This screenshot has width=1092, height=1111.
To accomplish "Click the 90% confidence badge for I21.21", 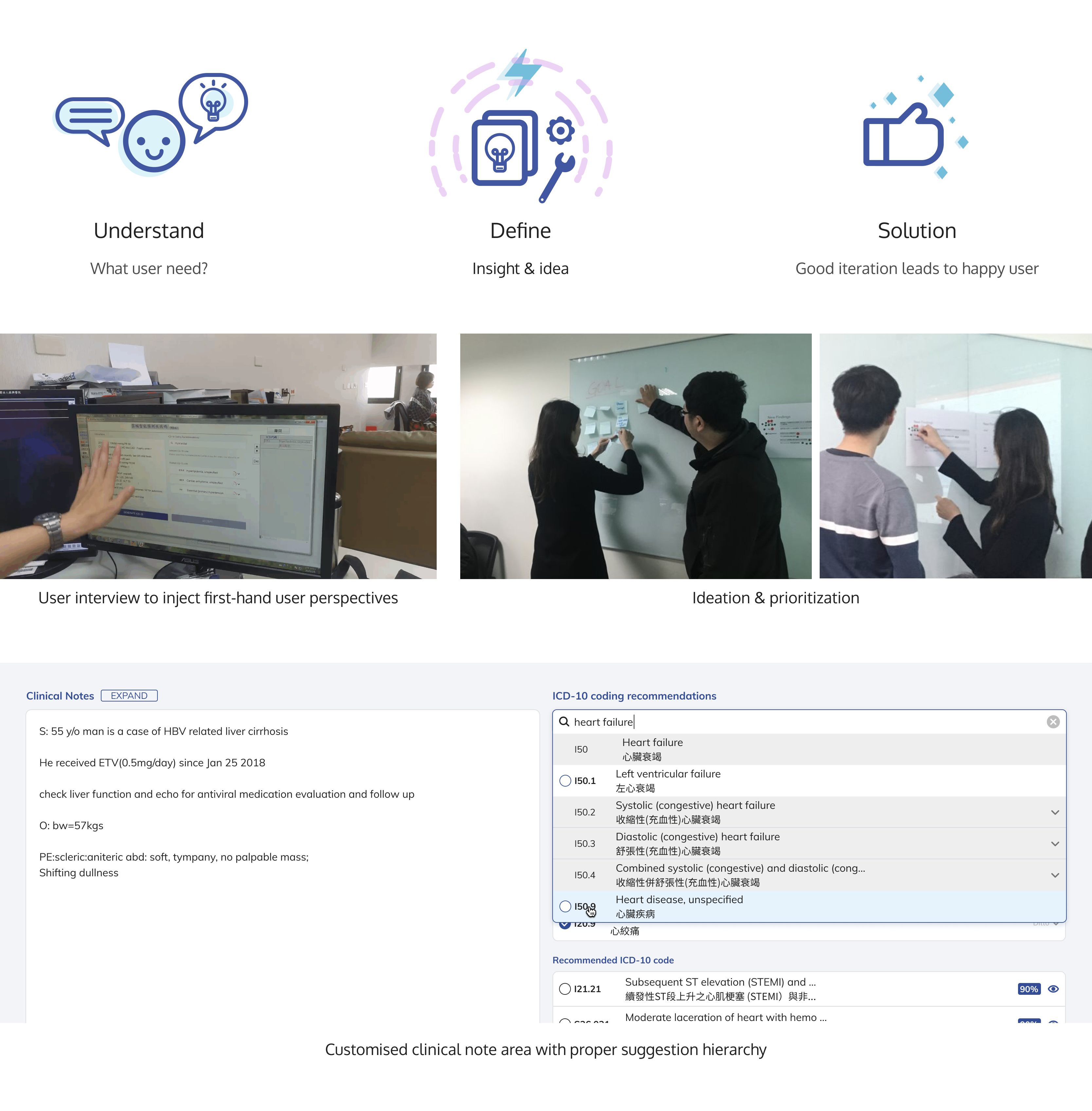I will click(1028, 989).
